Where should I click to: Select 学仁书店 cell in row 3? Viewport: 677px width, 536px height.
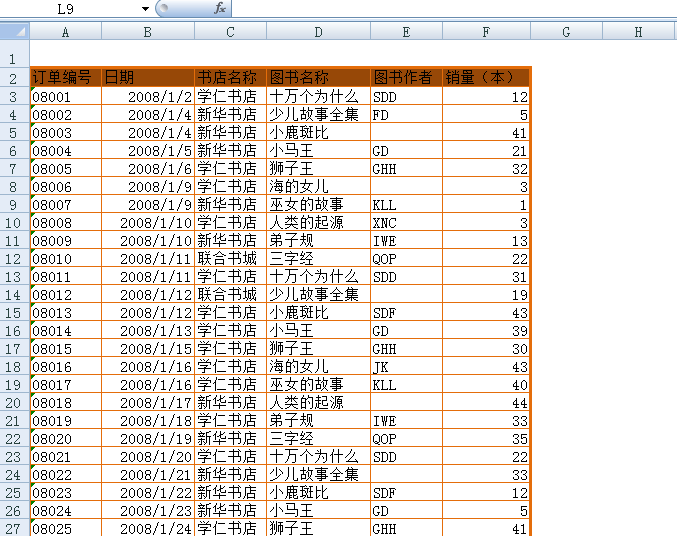pos(231,96)
